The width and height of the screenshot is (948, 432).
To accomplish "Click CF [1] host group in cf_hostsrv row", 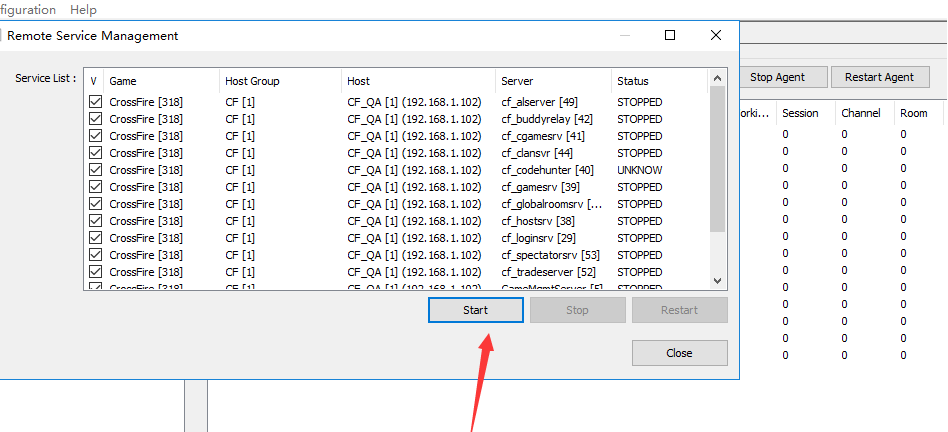I will [x=240, y=221].
